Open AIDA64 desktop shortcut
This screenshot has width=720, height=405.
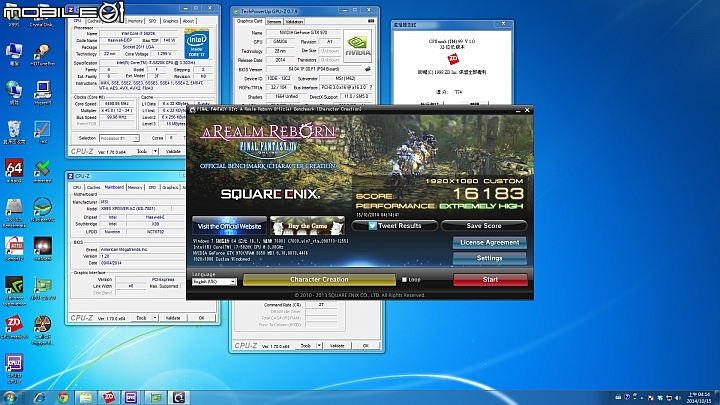[14, 171]
